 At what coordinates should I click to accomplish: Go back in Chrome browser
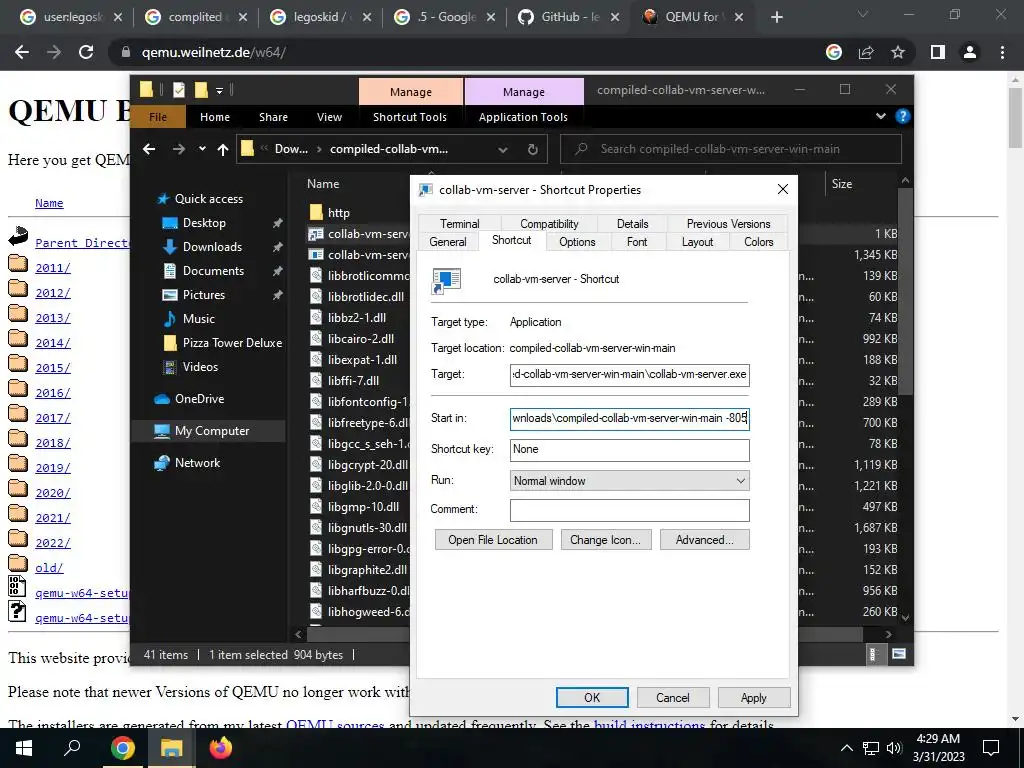22,52
